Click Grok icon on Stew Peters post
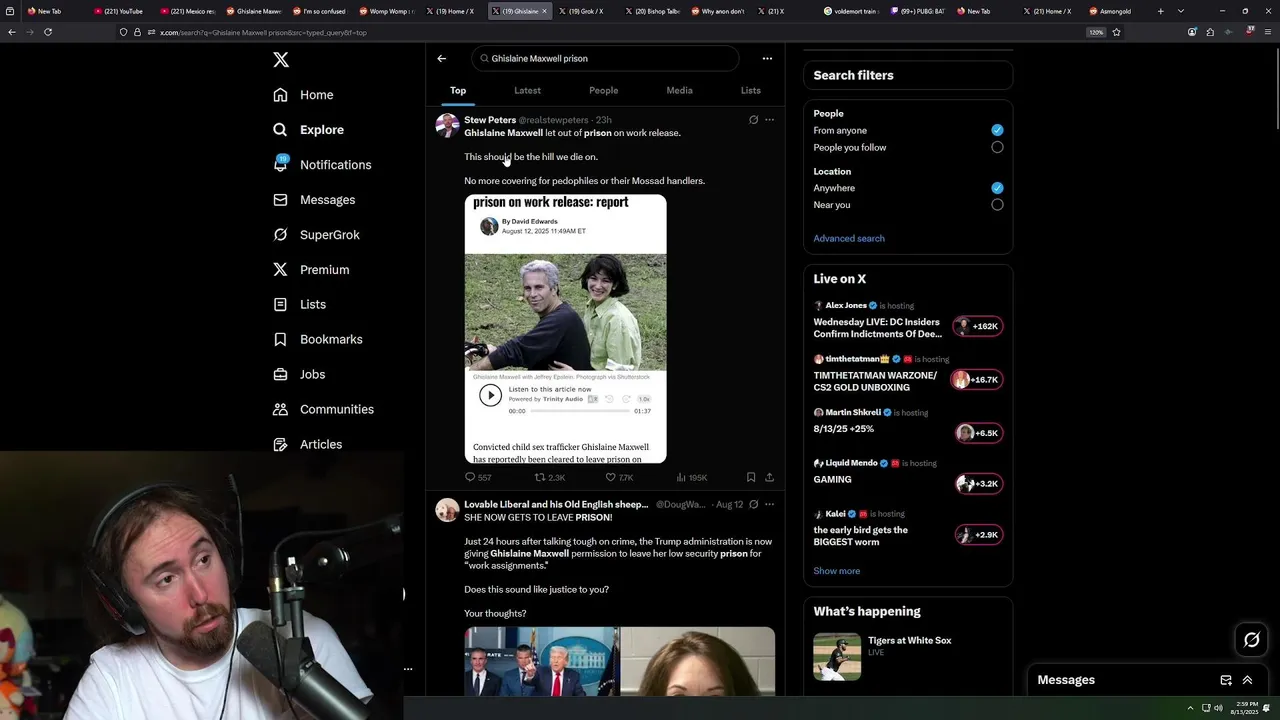The width and height of the screenshot is (1280, 720). click(x=753, y=120)
